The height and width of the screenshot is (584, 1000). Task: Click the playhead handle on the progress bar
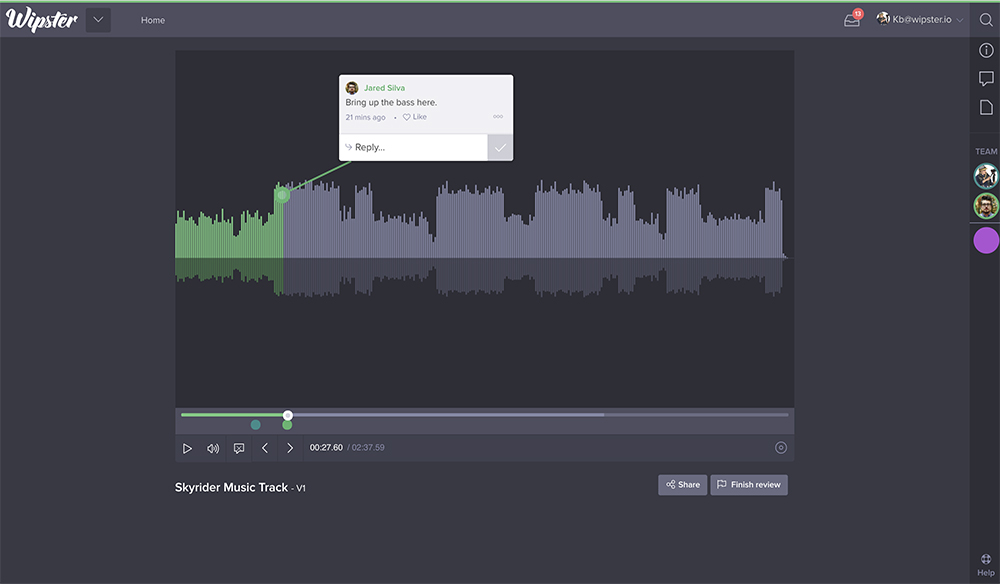pyautogui.click(x=288, y=415)
